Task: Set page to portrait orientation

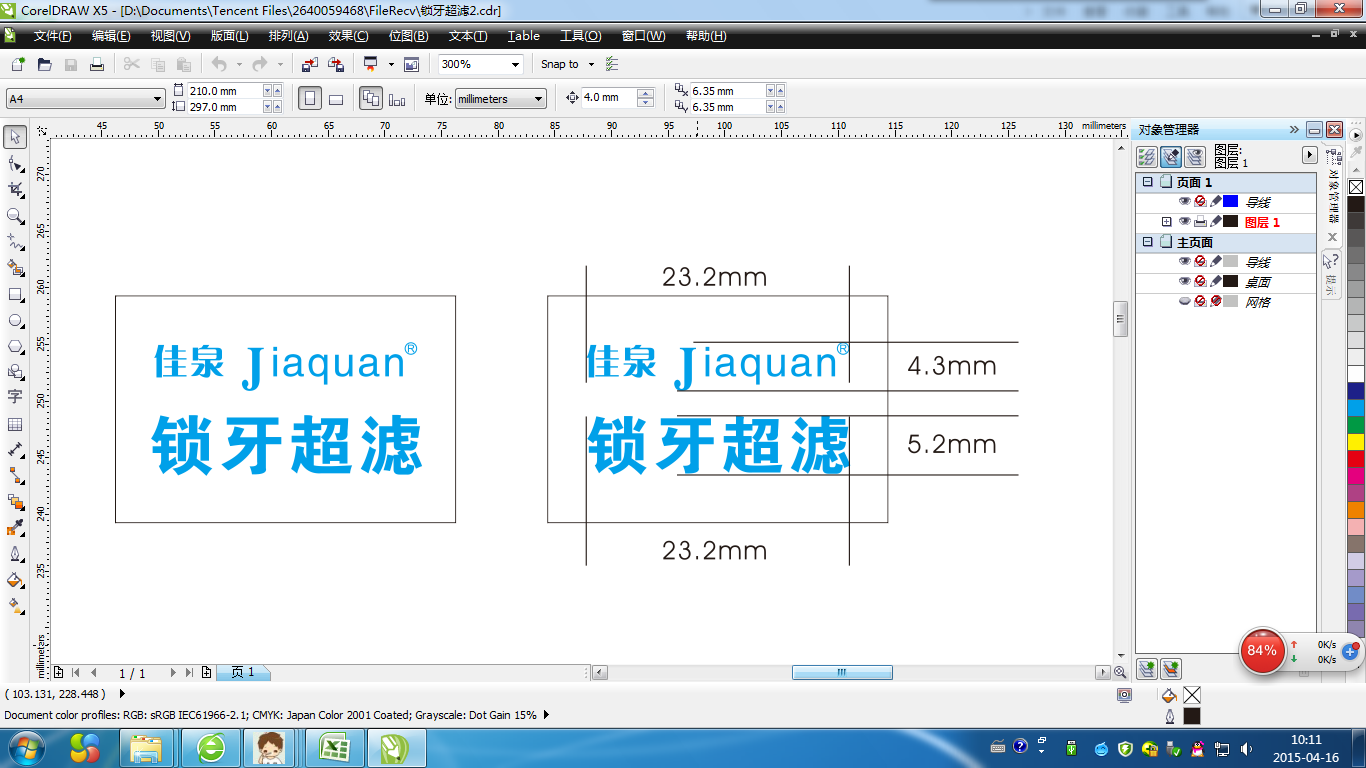Action: tap(310, 99)
